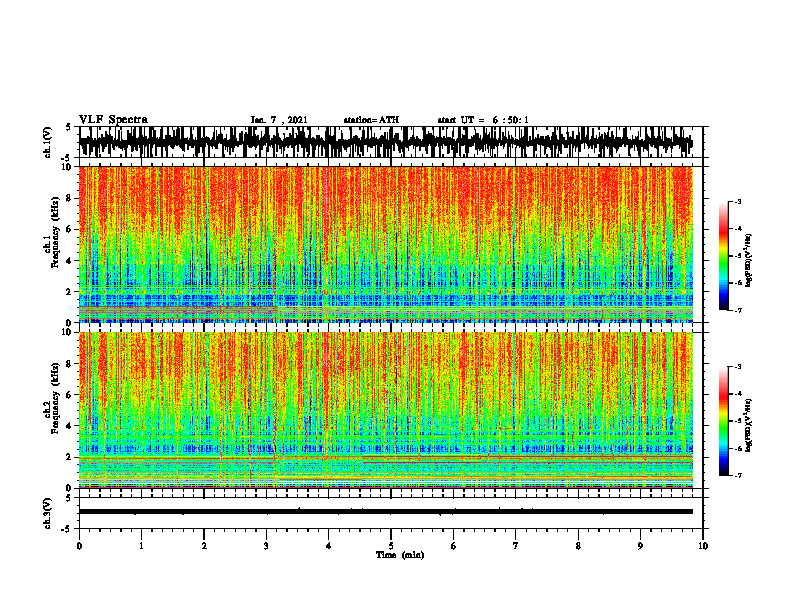Click the ch.1 spectrogram plot area

tap(385, 244)
